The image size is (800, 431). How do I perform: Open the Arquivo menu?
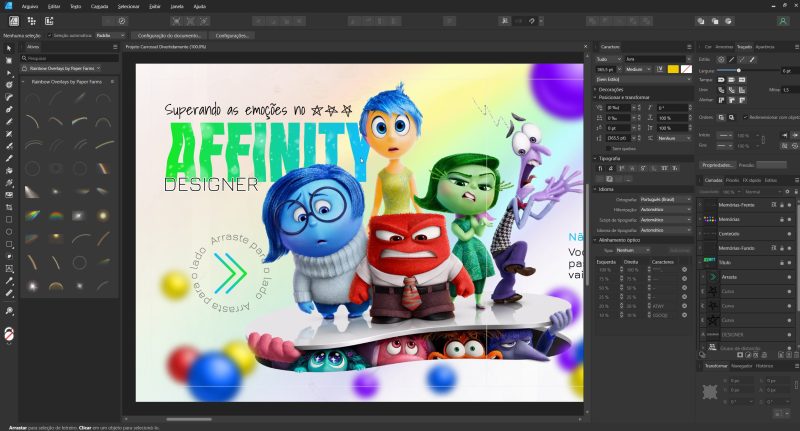[30, 7]
